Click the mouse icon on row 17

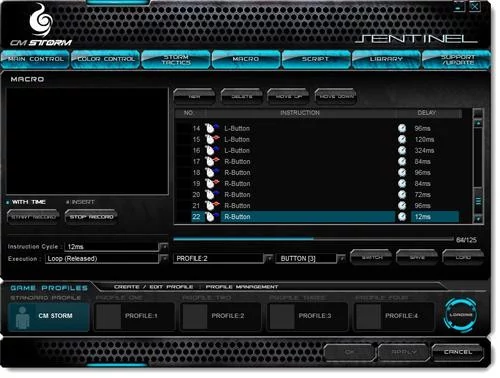click(x=212, y=161)
